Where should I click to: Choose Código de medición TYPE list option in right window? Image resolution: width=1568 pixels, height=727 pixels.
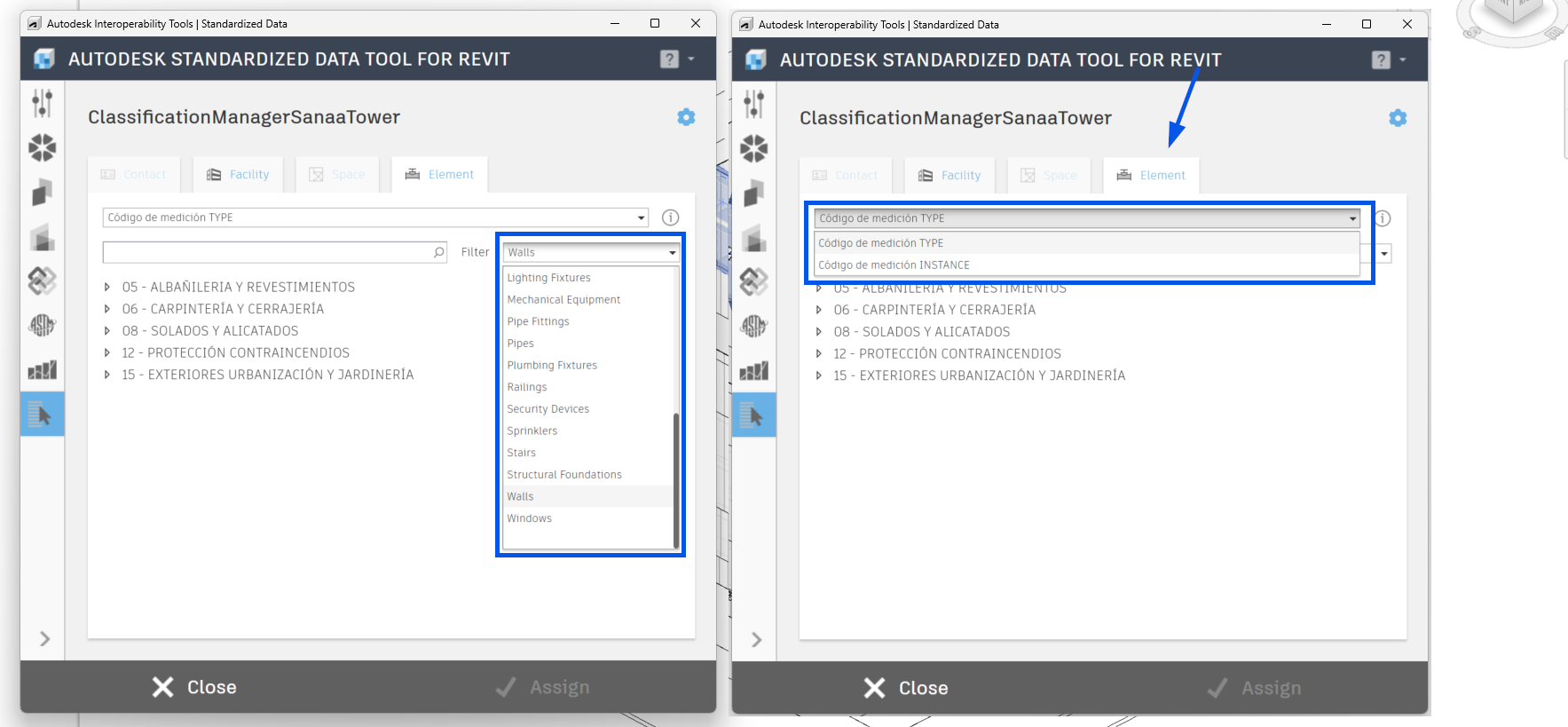tap(1087, 243)
